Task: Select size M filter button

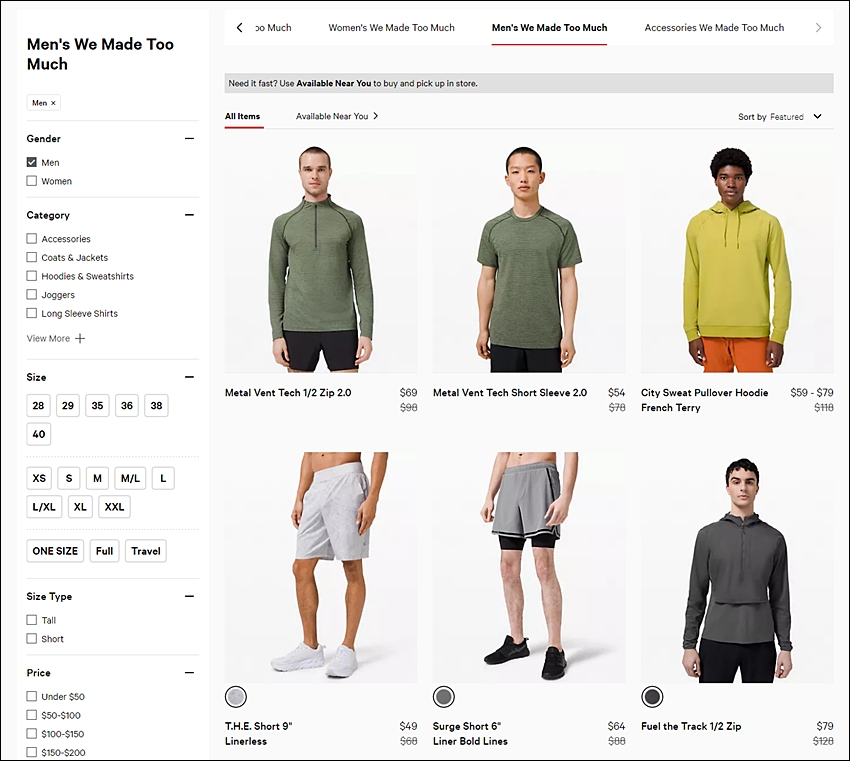Action: point(98,478)
